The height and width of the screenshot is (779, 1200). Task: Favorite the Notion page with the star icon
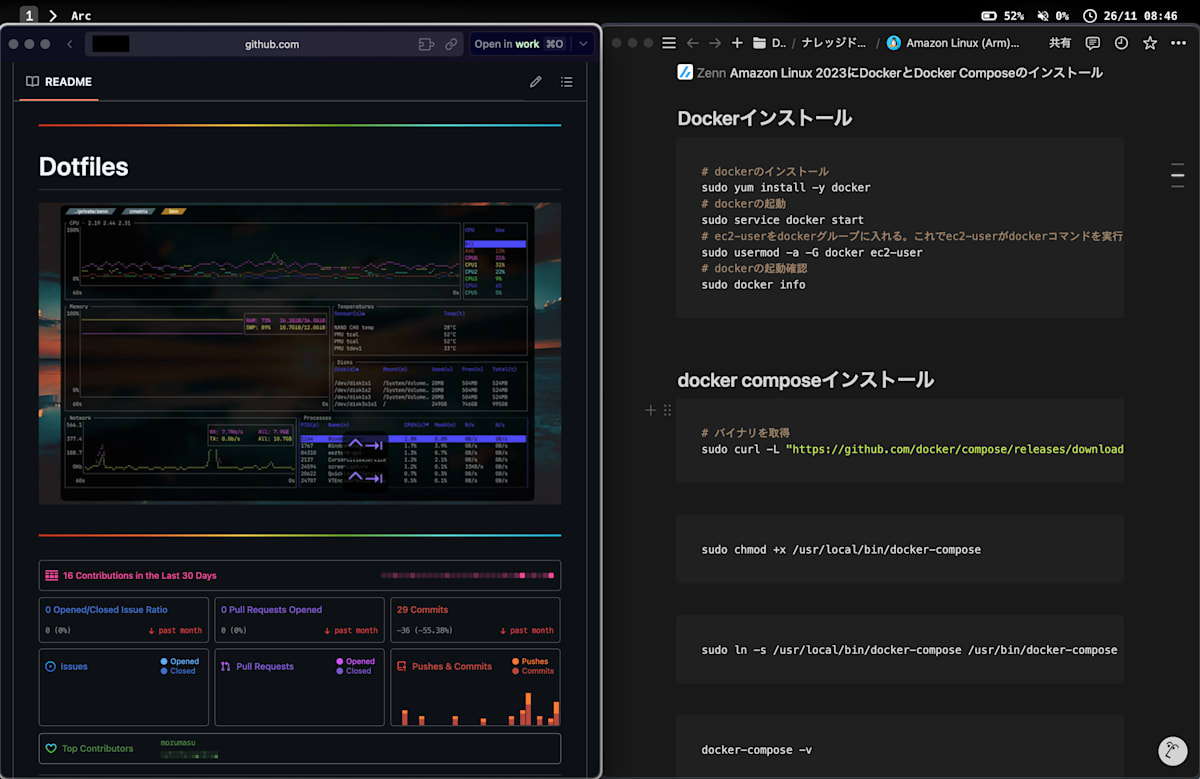pyautogui.click(x=1150, y=43)
